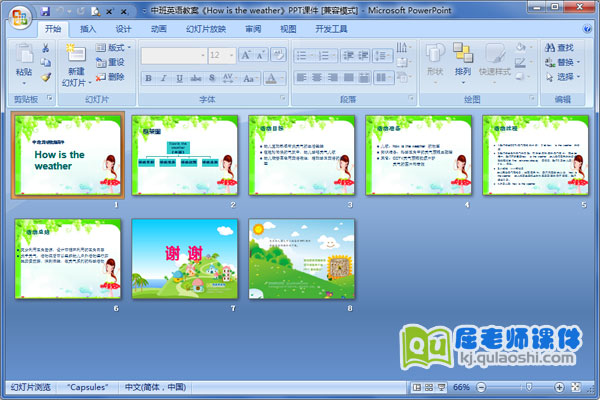Open the font size 12 dropdown

[x=232, y=56]
